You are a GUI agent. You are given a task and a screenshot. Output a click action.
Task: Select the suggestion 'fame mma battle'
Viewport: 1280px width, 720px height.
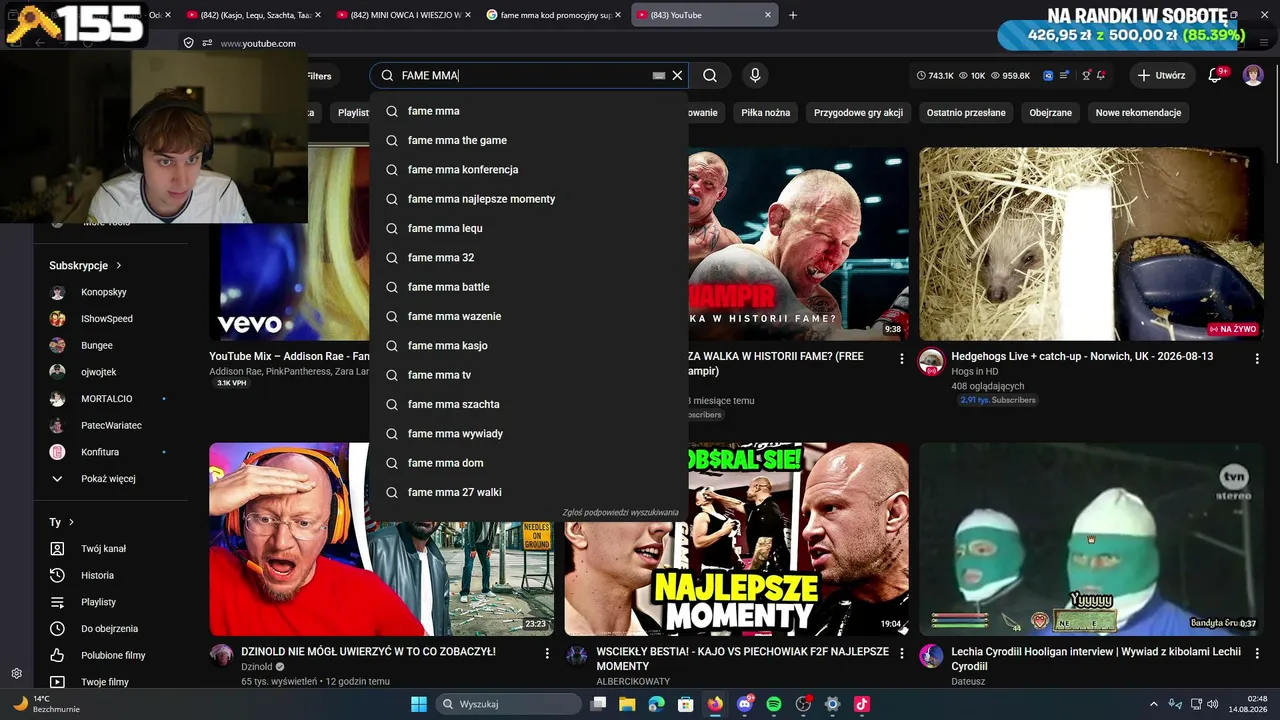coord(529,287)
